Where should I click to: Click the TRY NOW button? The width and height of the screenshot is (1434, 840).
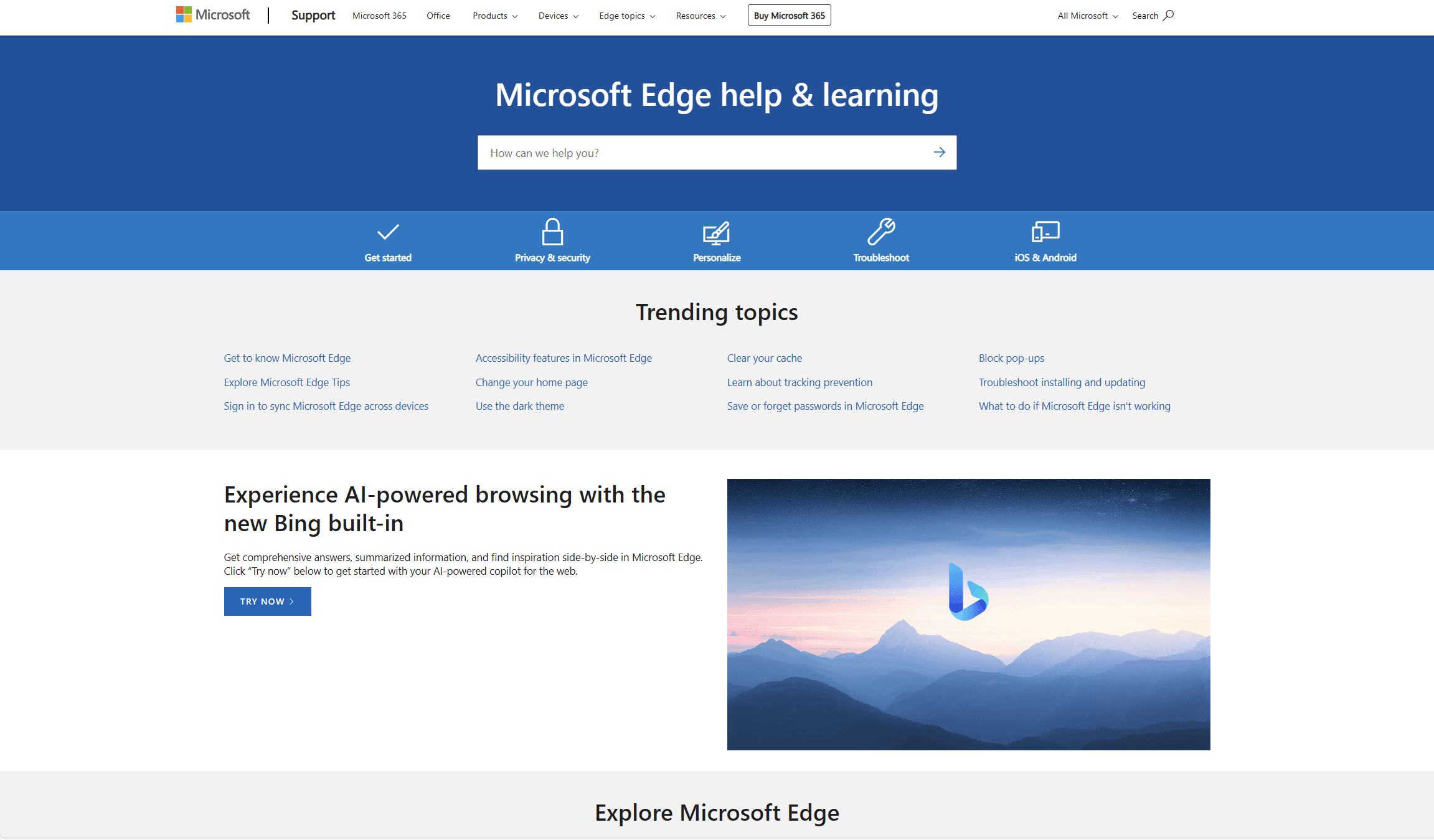[x=268, y=602]
